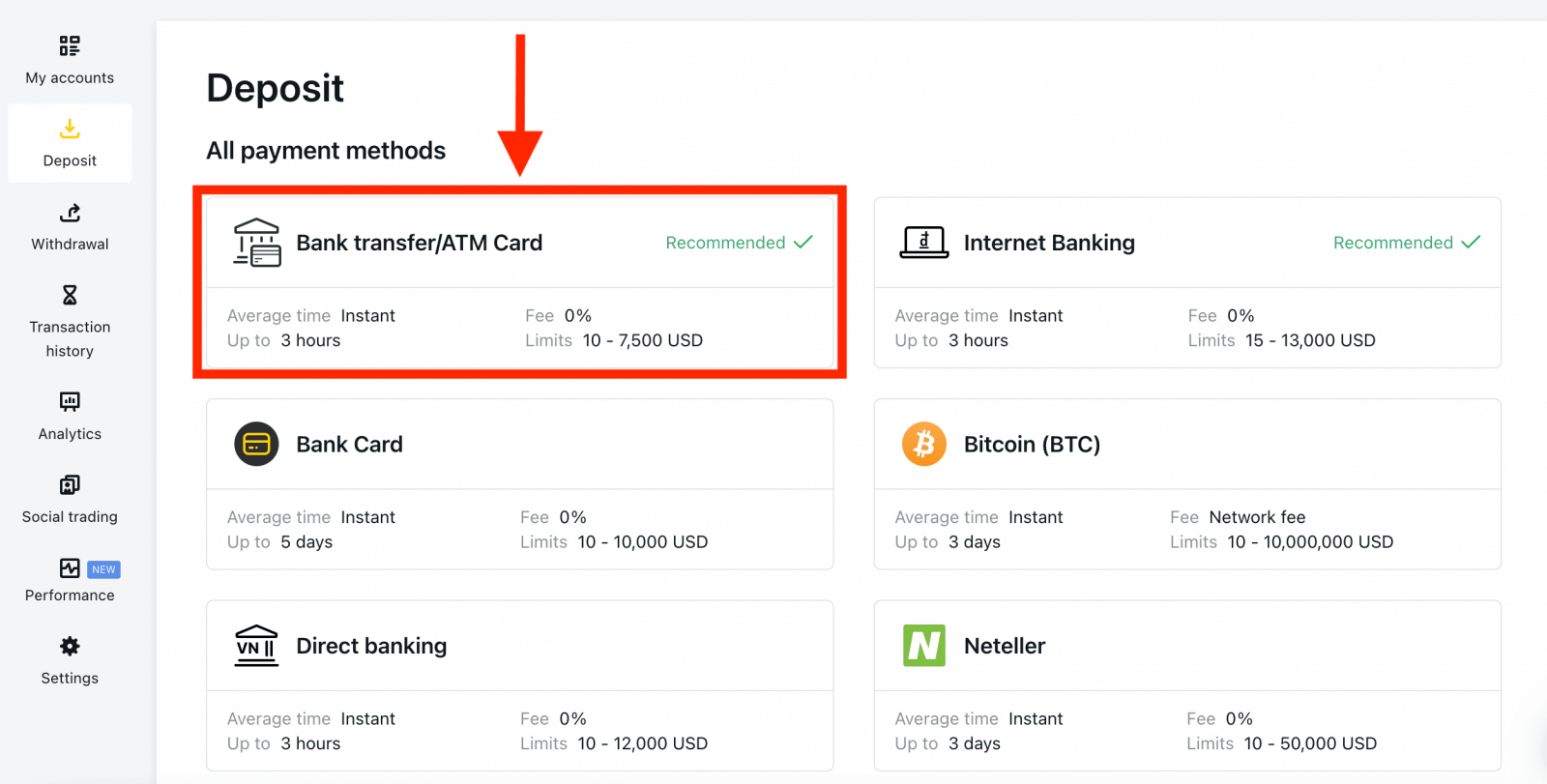The image size is (1547, 784).
Task: Select the Bitcoin (BTC) deposit option
Action: click(x=1032, y=445)
